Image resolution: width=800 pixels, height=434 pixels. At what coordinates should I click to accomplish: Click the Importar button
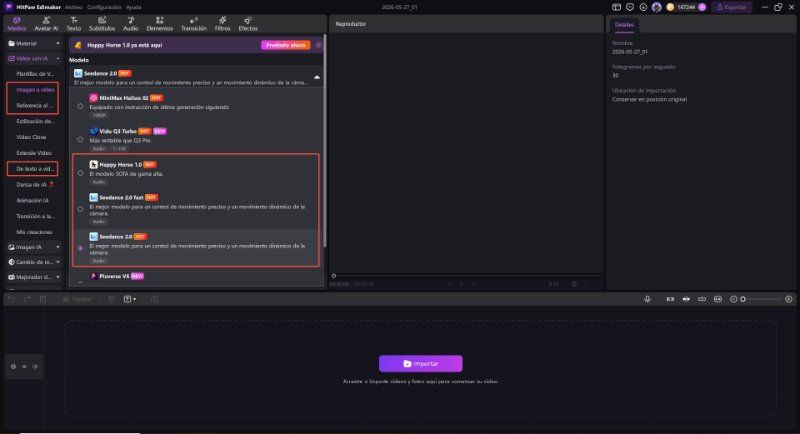coord(421,364)
